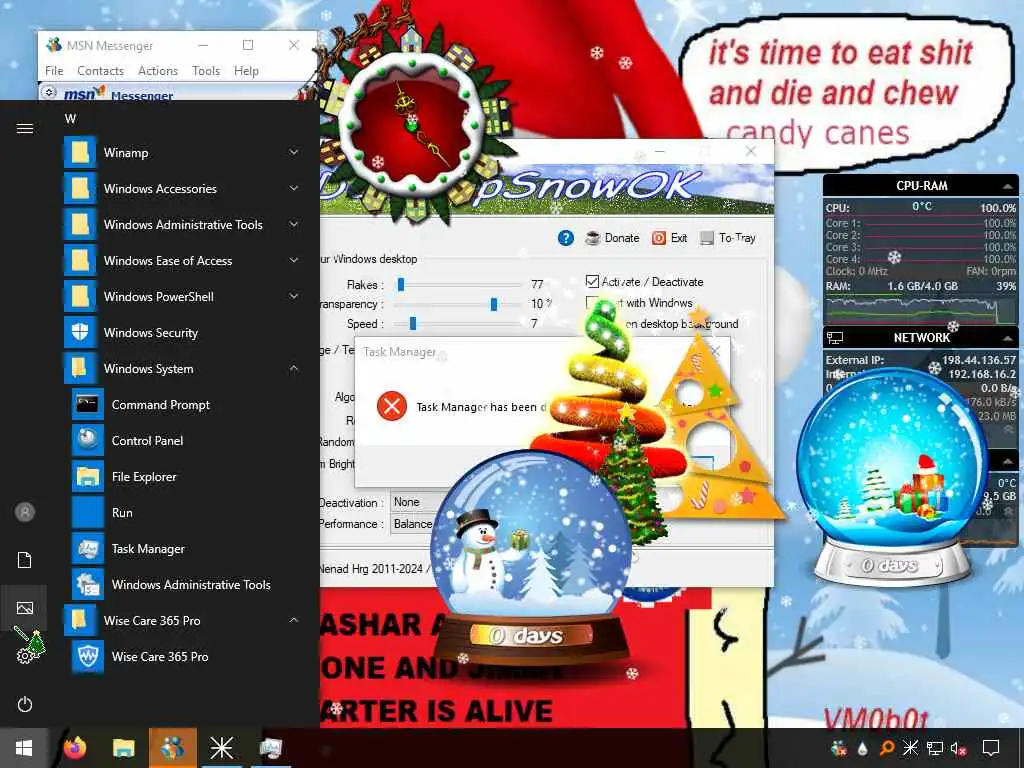Click the W letter header in Start list
The height and width of the screenshot is (768, 1024).
[71, 119]
